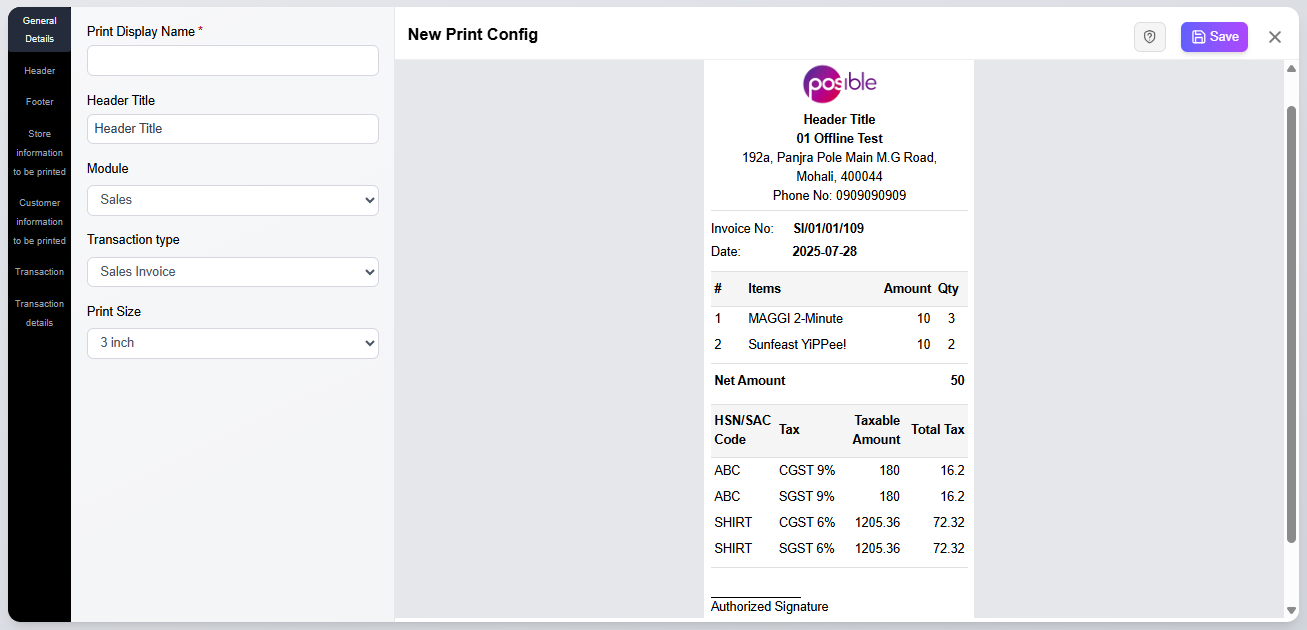Image resolution: width=1307 pixels, height=630 pixels.
Task: Open the Transaction type dropdown
Action: tap(232, 272)
